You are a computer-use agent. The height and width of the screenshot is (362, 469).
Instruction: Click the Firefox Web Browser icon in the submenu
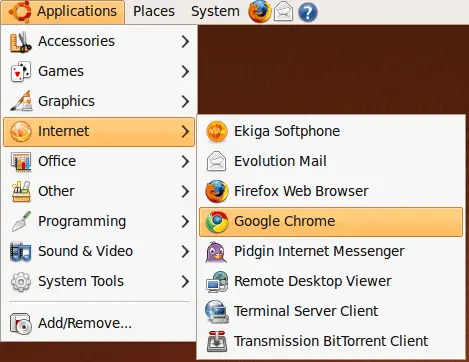(x=217, y=191)
